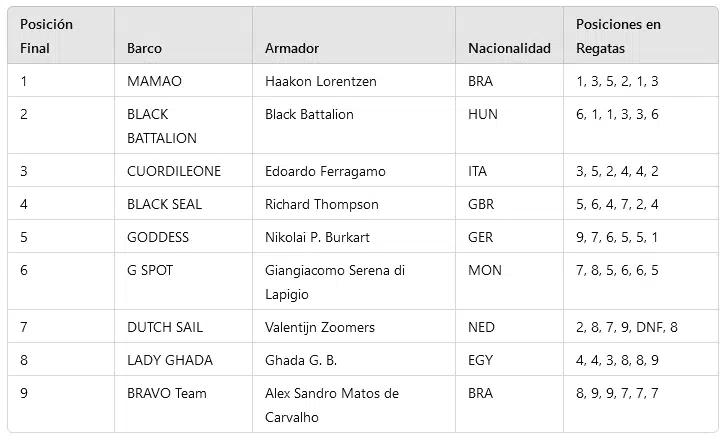Click the MAMAO boat cell
The height and width of the screenshot is (438, 724).
click(x=155, y=81)
